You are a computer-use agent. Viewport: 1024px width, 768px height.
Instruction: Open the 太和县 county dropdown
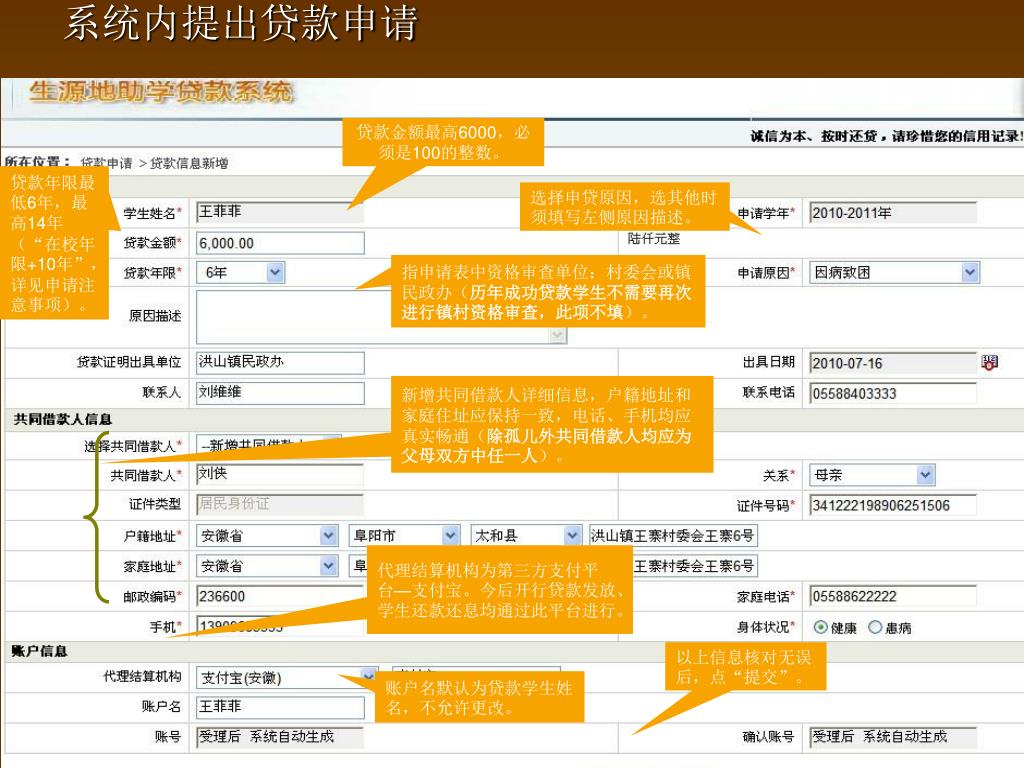[x=572, y=536]
